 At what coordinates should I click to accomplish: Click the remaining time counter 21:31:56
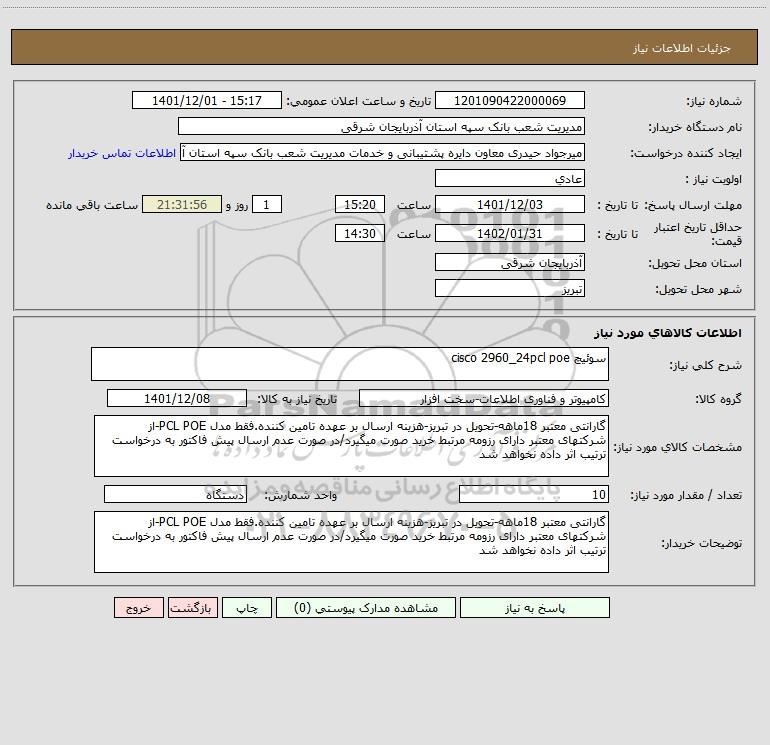(182, 204)
